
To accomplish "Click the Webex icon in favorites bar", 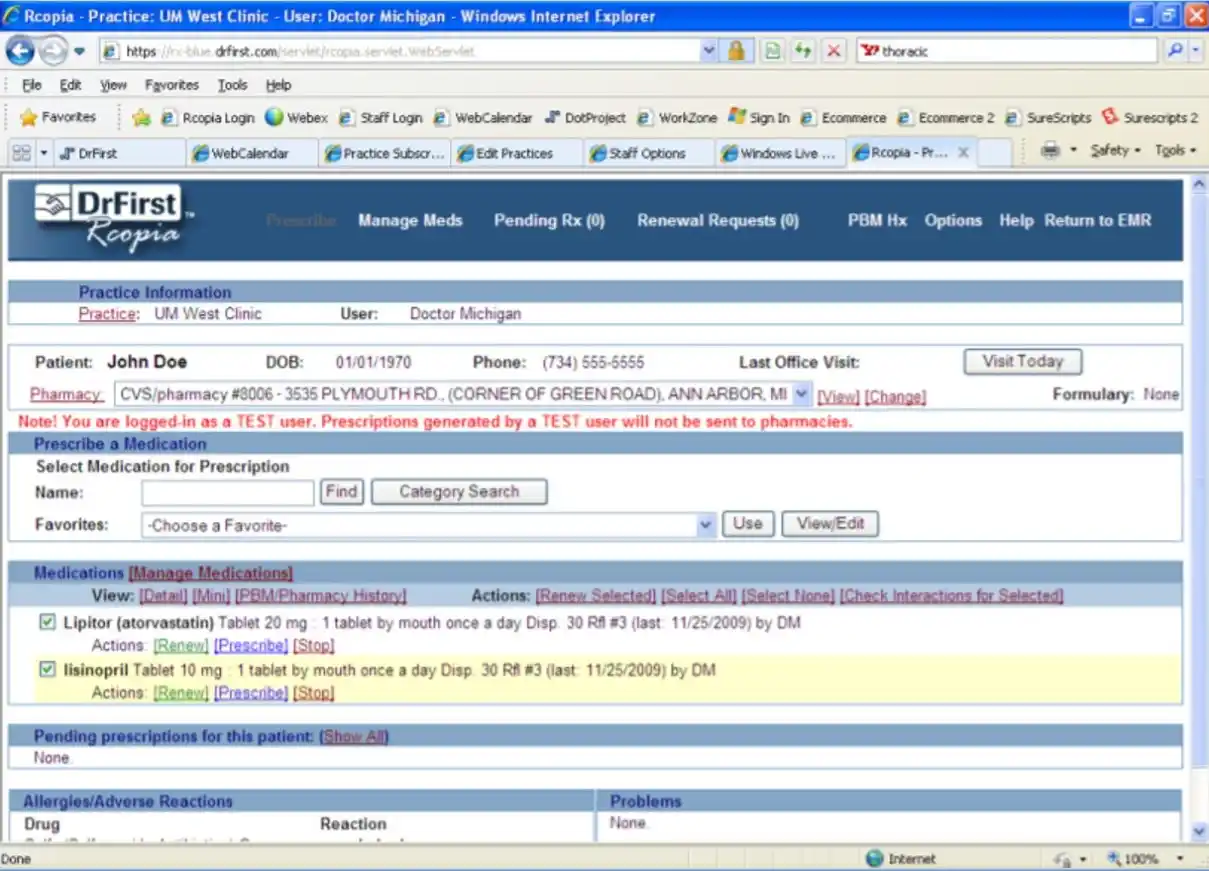I will [x=273, y=116].
